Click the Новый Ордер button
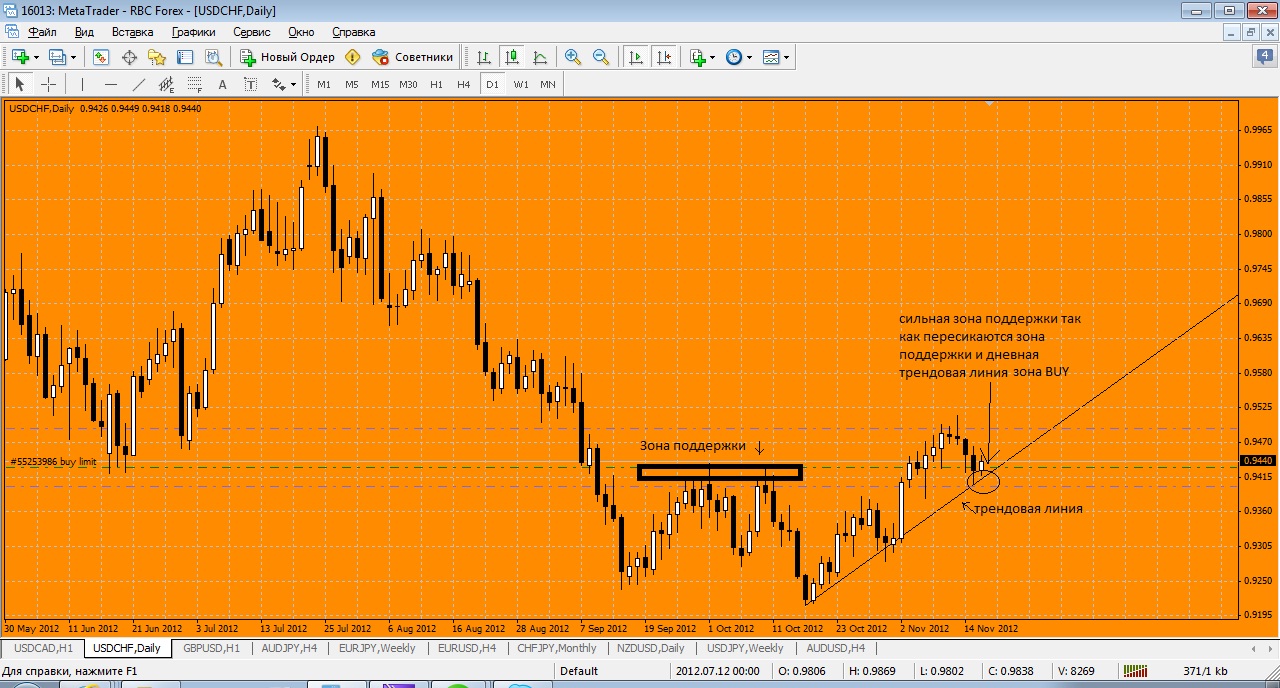The width and height of the screenshot is (1280, 688). tap(287, 57)
